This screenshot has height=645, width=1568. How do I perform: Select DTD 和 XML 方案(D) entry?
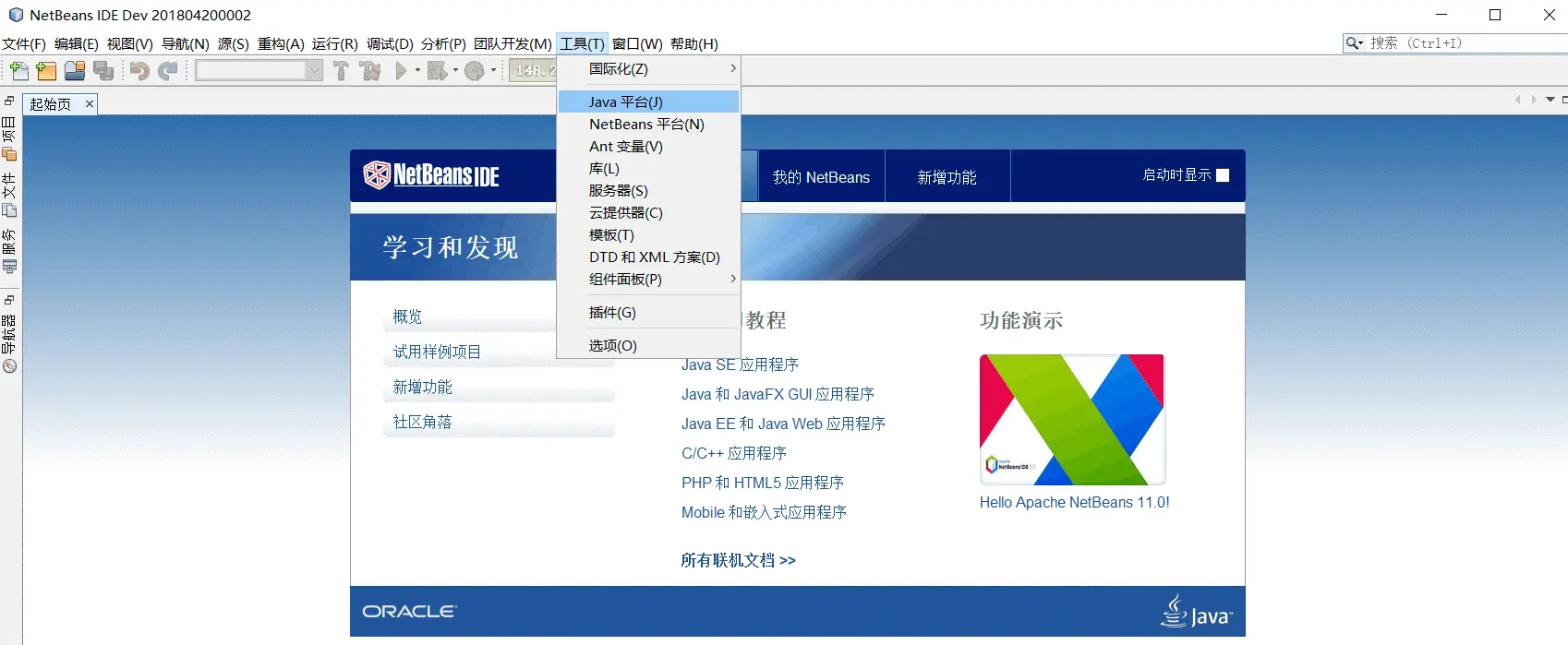pos(648,257)
